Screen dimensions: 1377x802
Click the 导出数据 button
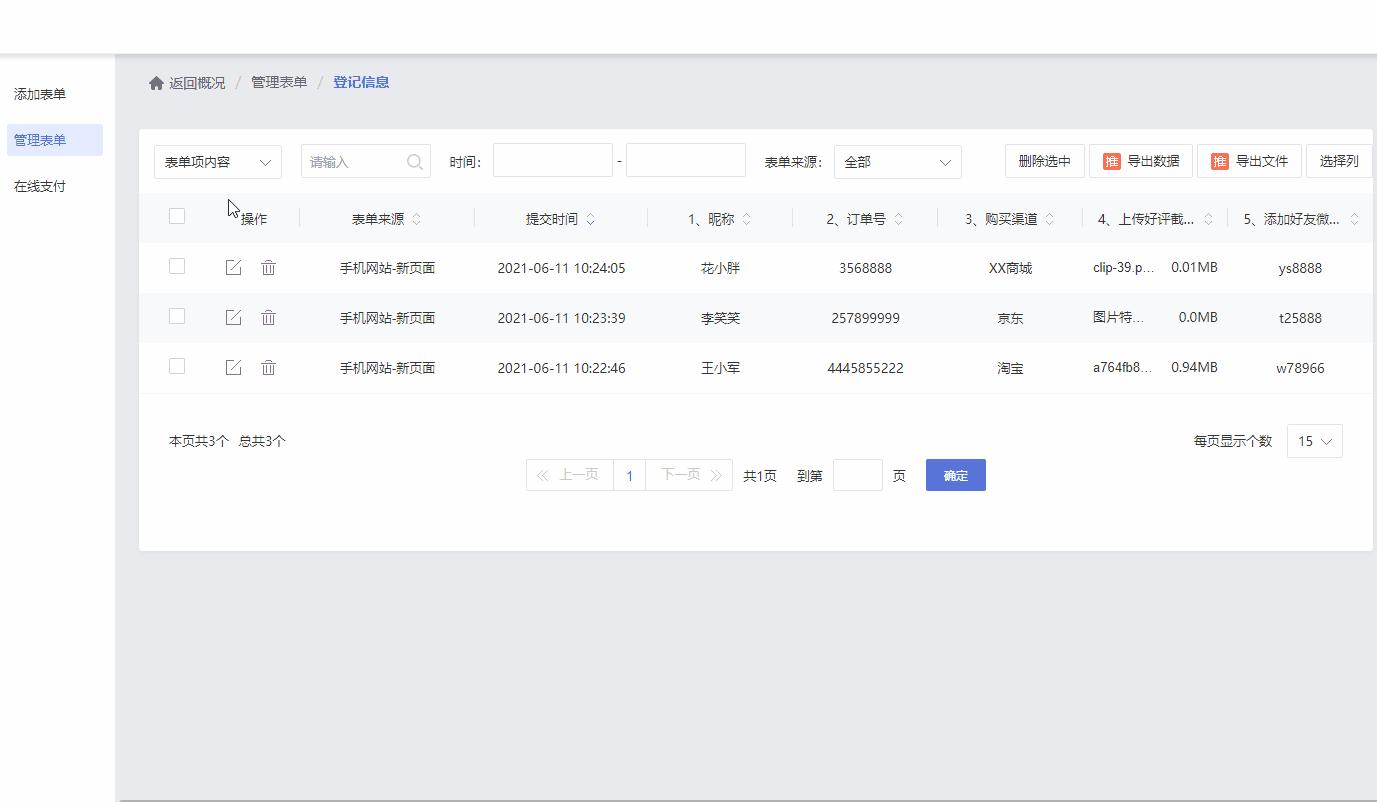(x=1140, y=161)
